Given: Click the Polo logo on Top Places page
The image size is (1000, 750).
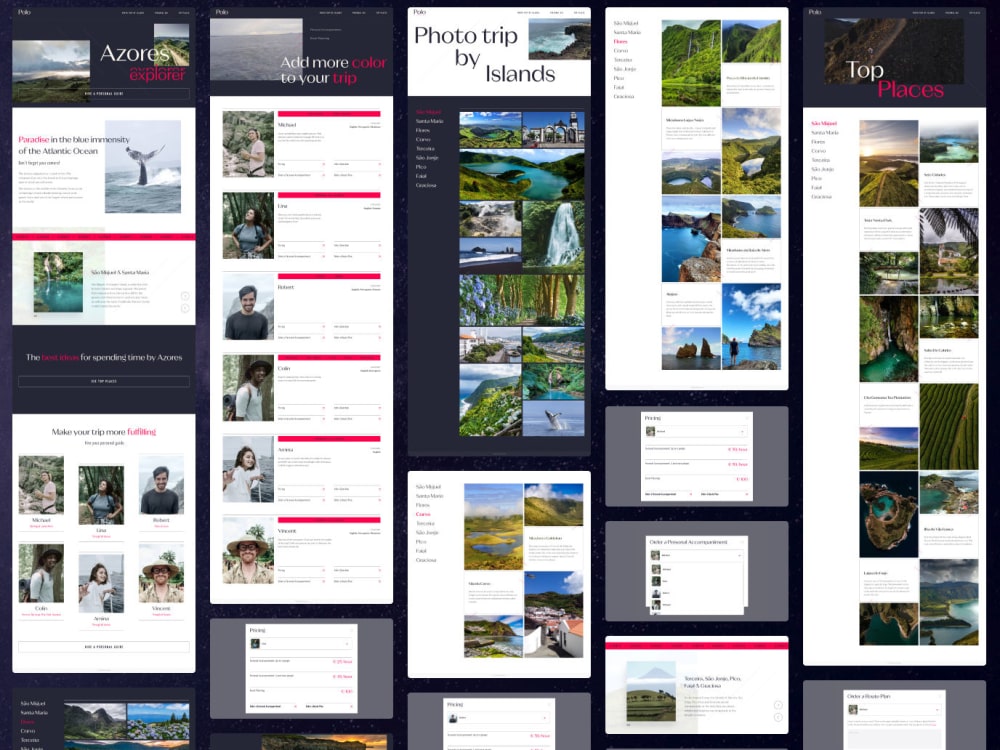Looking at the screenshot, I should pyautogui.click(x=815, y=12).
